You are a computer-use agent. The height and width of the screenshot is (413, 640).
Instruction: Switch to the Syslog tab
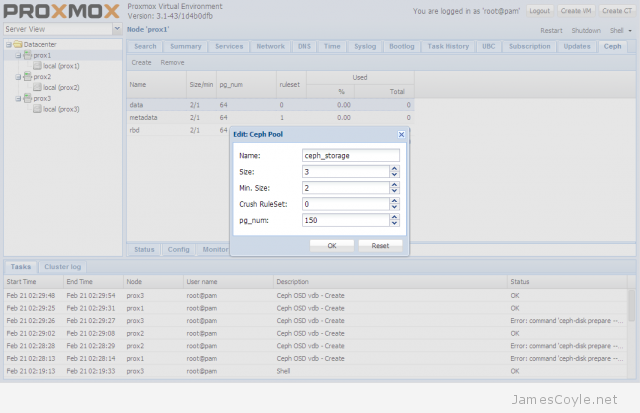[365, 46]
